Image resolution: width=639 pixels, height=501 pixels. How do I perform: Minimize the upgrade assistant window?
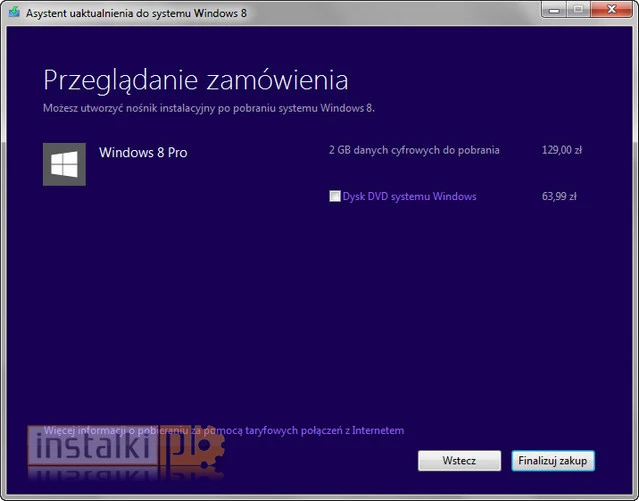(x=553, y=11)
